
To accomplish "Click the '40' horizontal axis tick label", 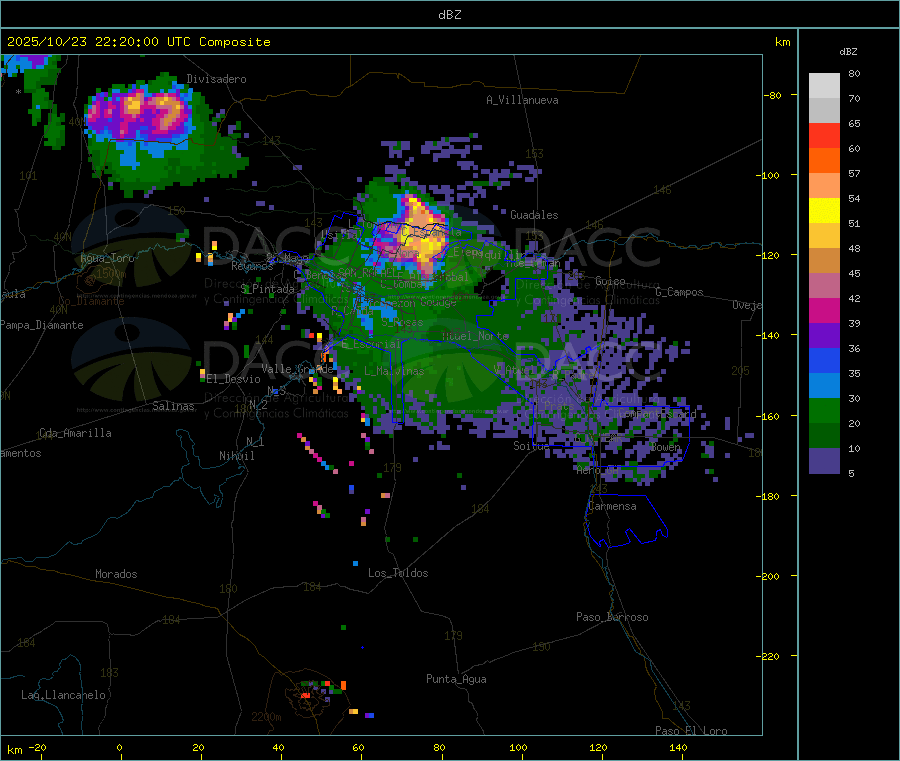I will click(x=278, y=747).
